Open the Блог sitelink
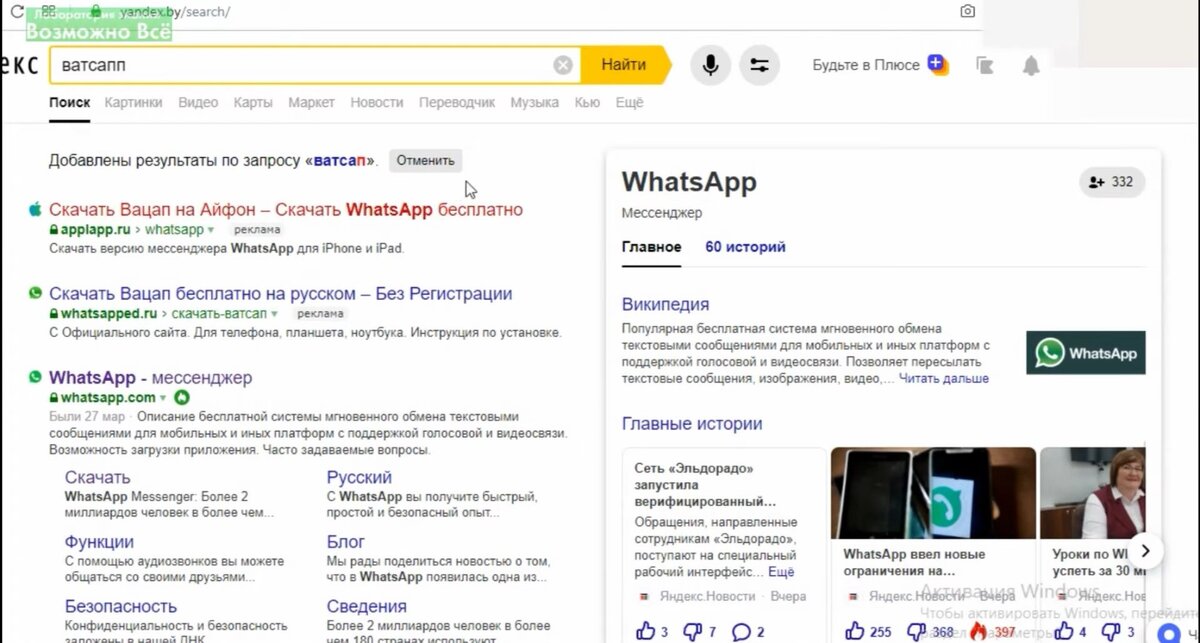Viewport: 1200px width, 643px height. pos(346,542)
